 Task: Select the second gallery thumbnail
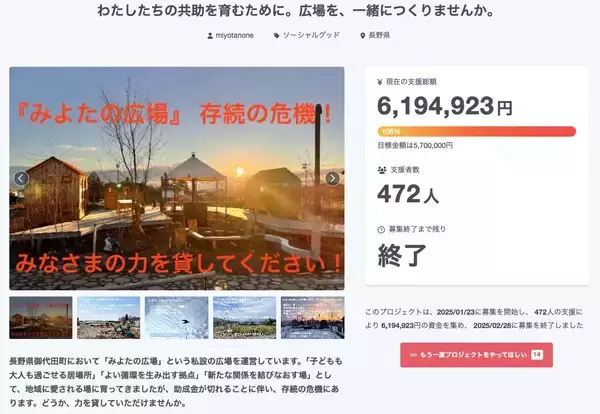point(107,318)
